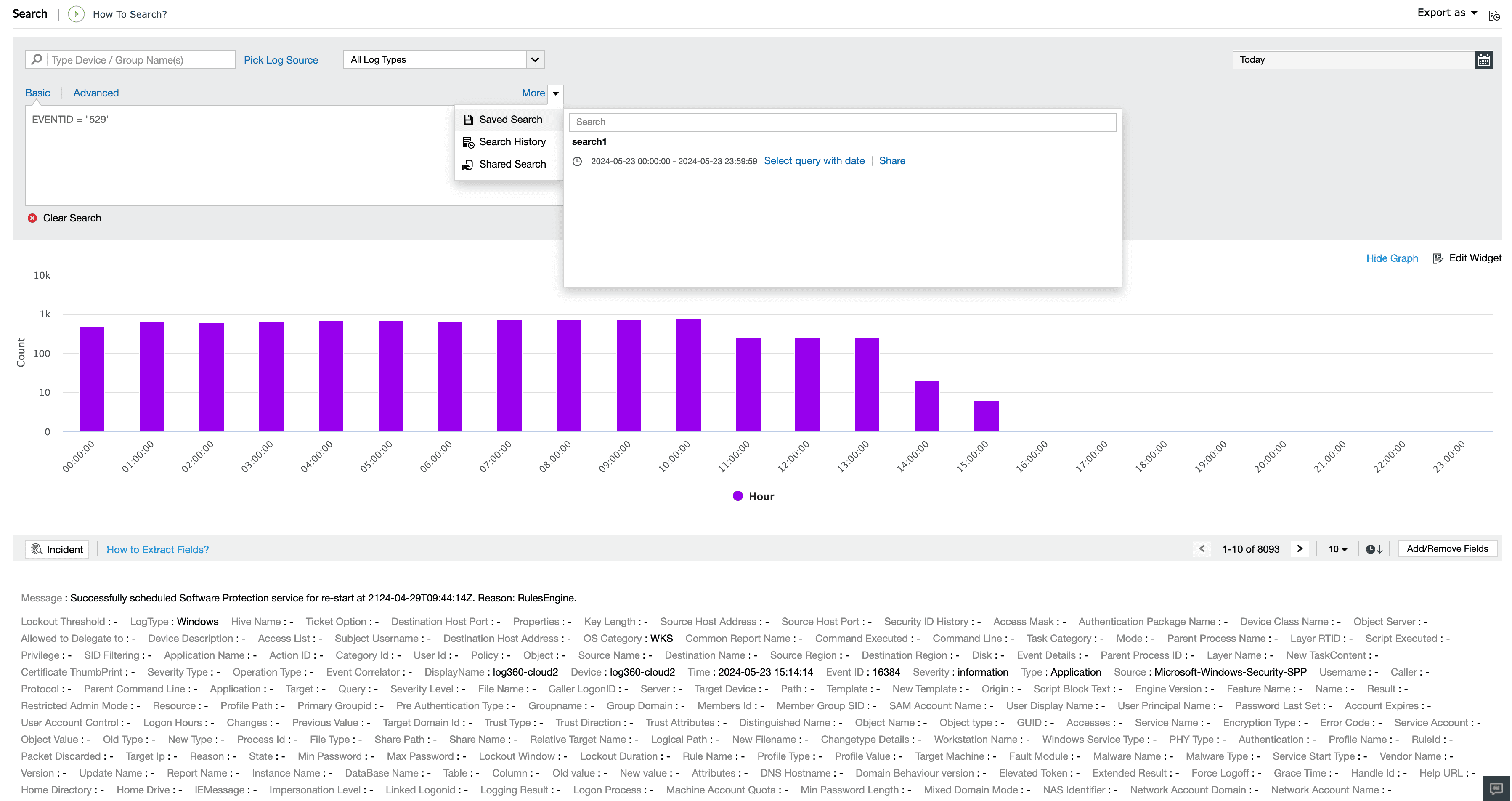Click the schedule export icon at top right
The image size is (1512, 801).
point(1494,16)
